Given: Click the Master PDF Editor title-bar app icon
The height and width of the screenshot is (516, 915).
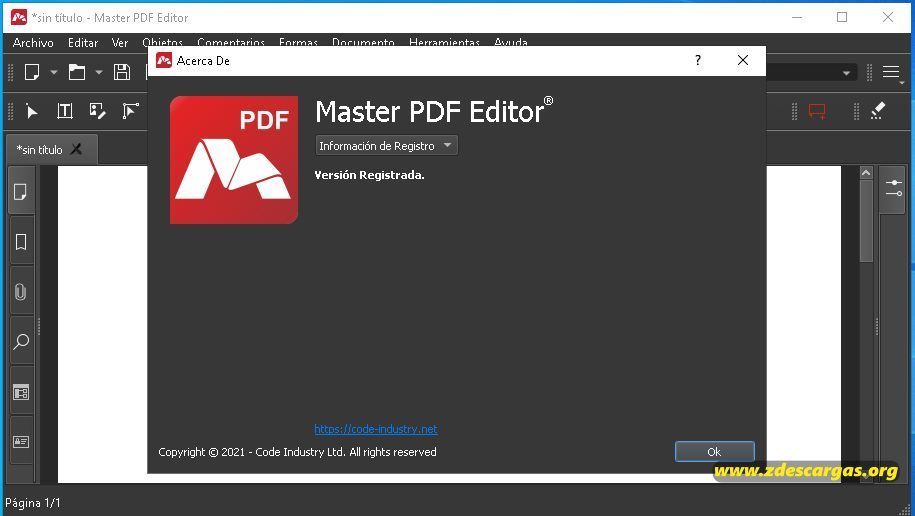Looking at the screenshot, I should coord(19,18).
